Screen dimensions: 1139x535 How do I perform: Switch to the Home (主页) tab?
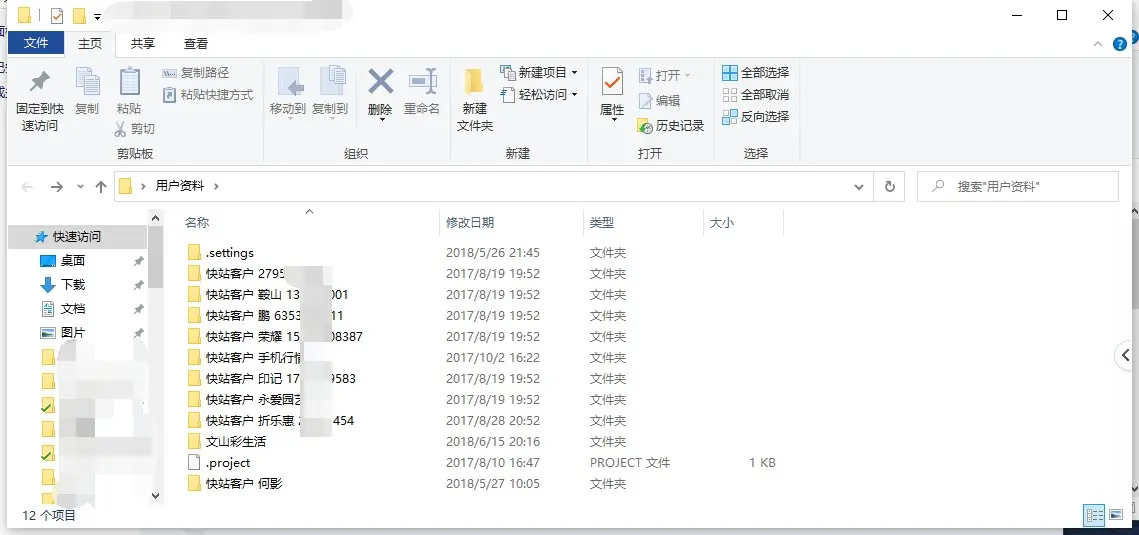click(x=90, y=44)
